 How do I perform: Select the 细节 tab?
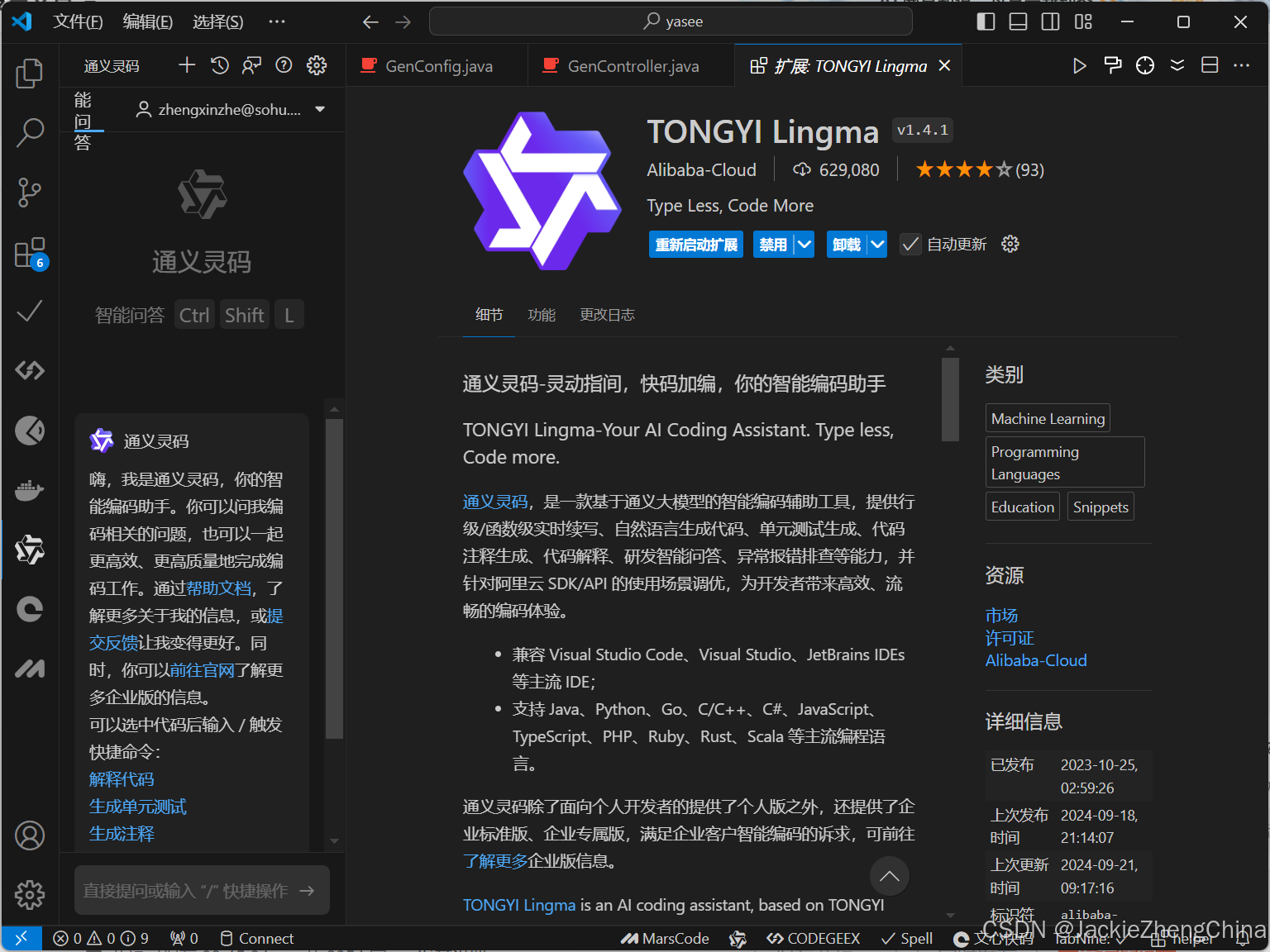(489, 315)
